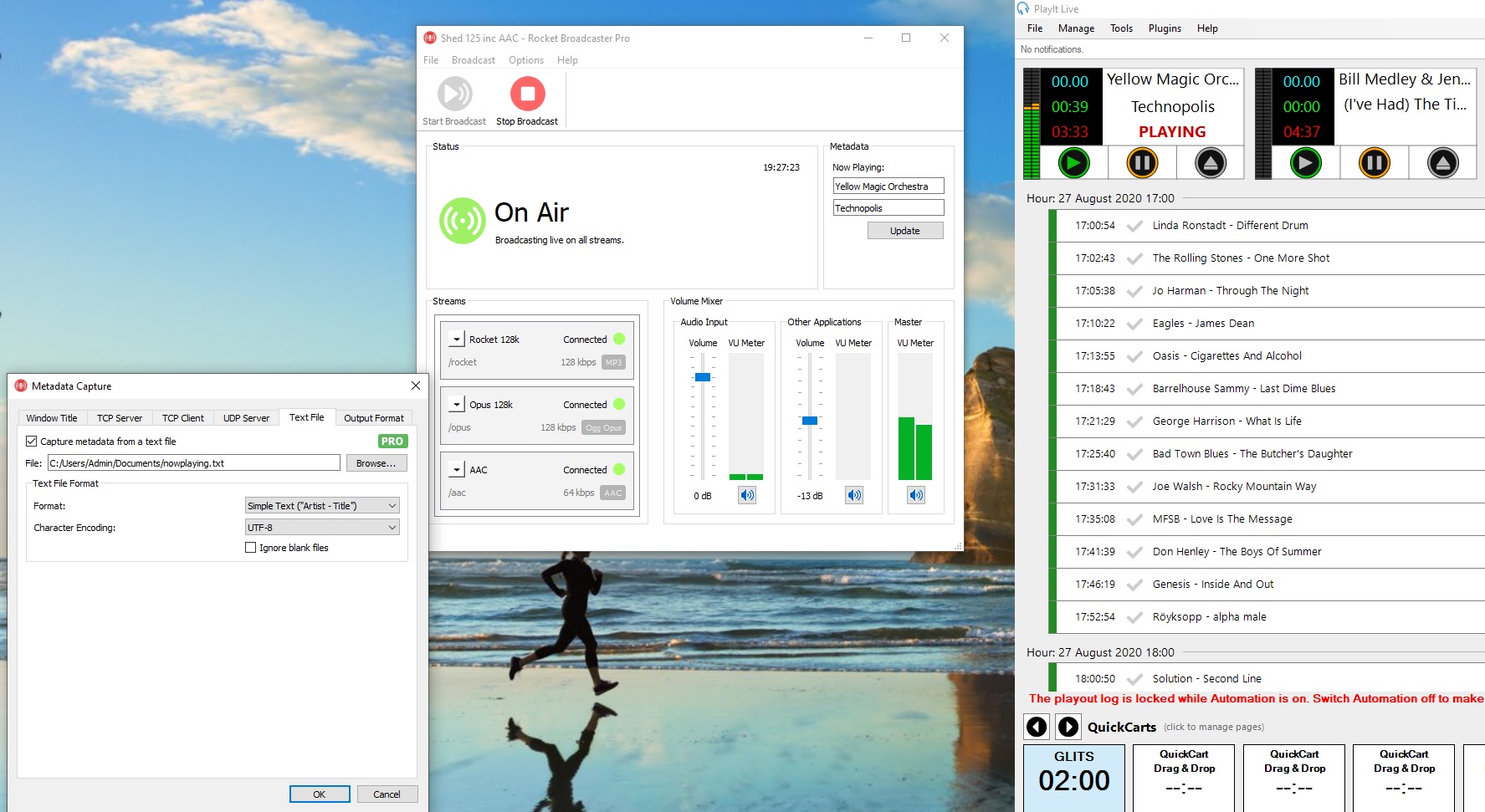Viewport: 1485px width, 812px height.
Task: Click the MP3 format badge on Rocket 128k stream
Action: point(613,362)
